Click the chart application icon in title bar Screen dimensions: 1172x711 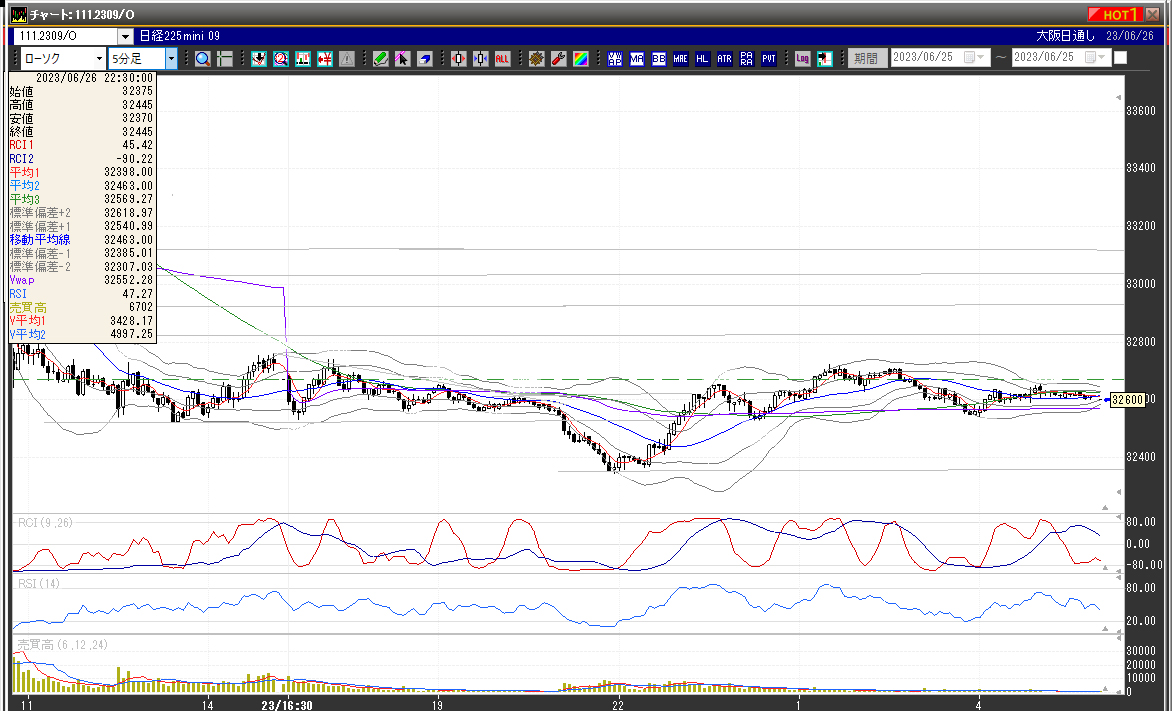tap(19, 14)
